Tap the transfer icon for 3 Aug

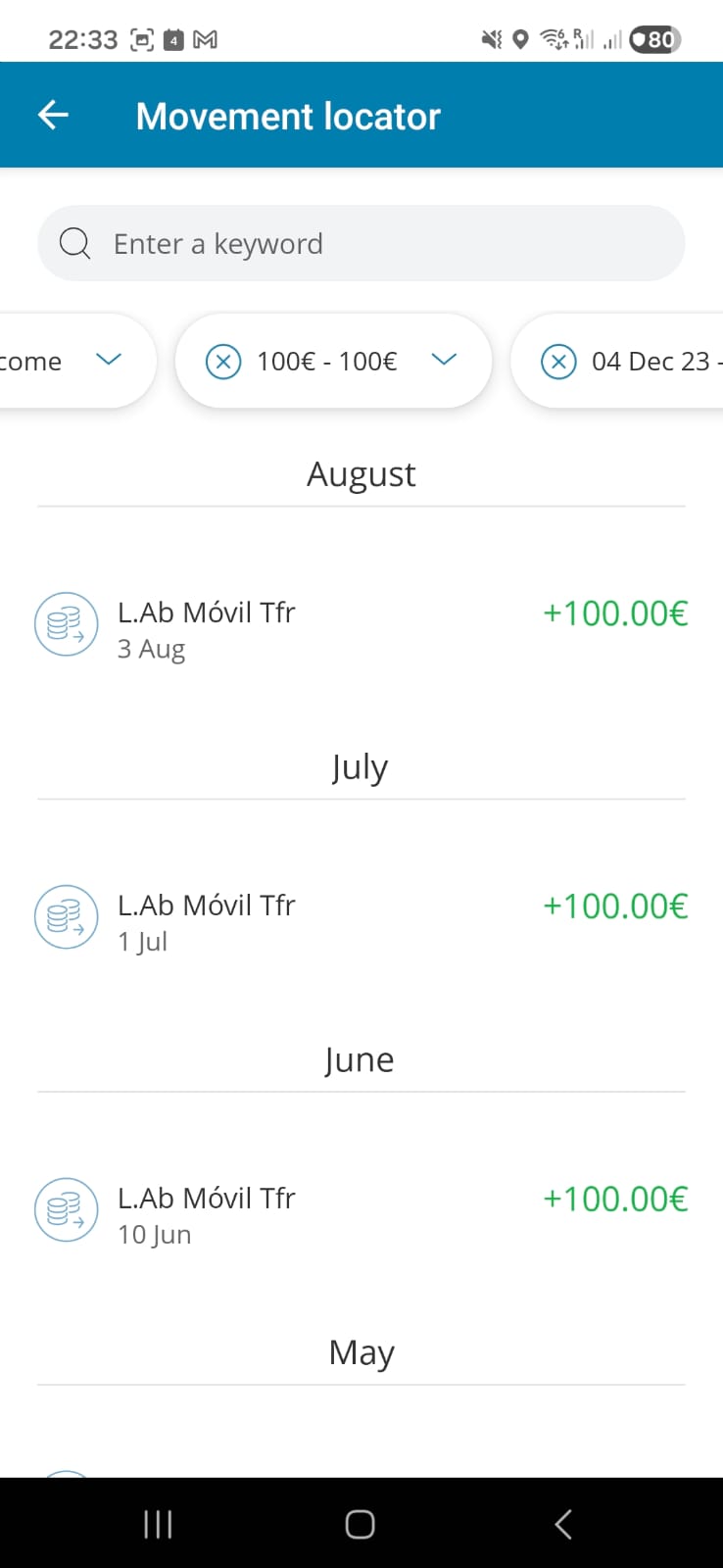[x=66, y=624]
